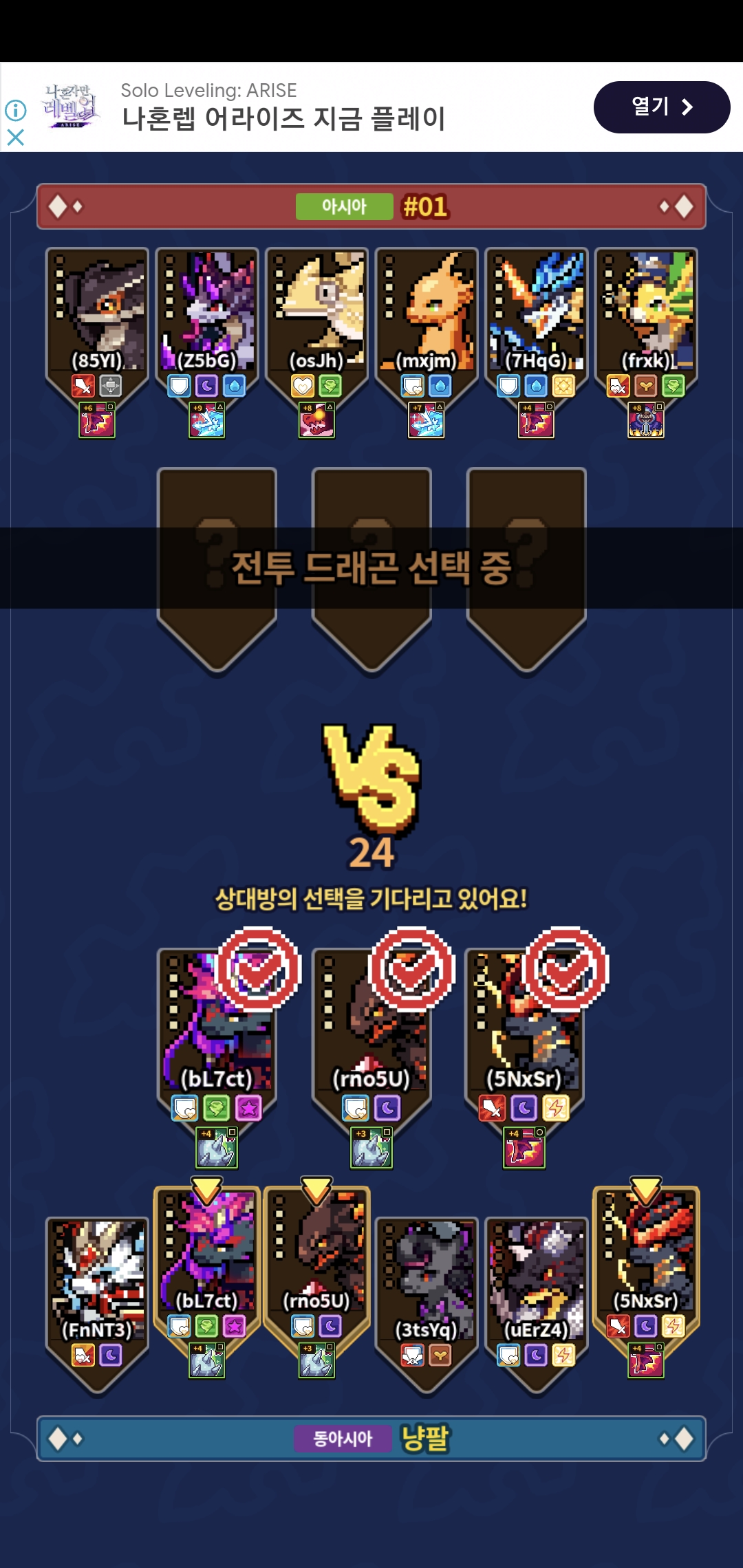Screen dimensions: 743x1568
Task: Uncheck the selected (bL7ct) dragon checkmark
Action: (258, 968)
